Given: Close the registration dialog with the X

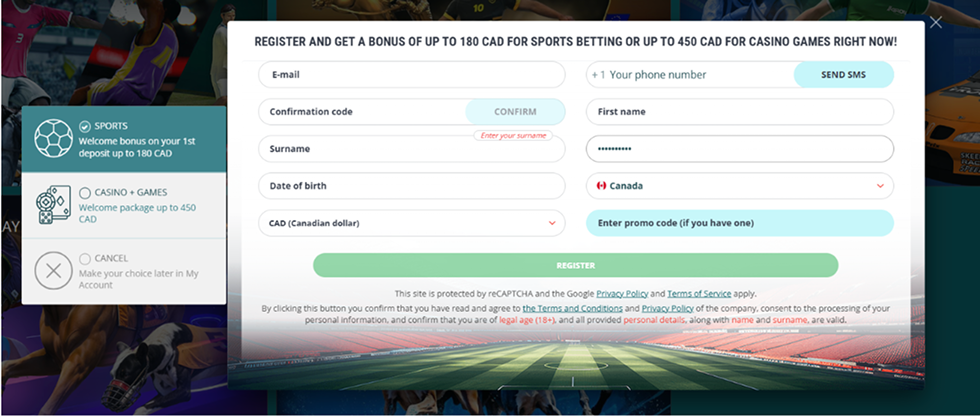Looking at the screenshot, I should click(936, 23).
